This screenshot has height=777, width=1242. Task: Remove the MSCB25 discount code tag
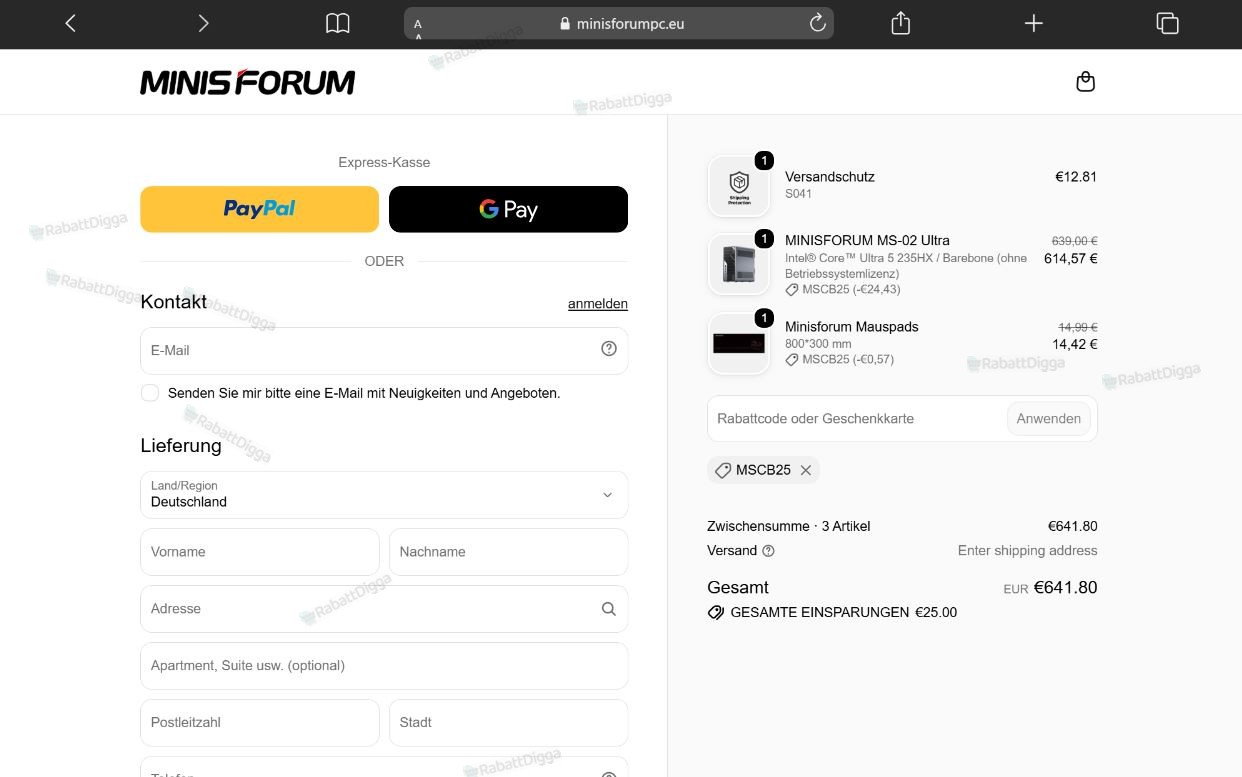tap(805, 470)
